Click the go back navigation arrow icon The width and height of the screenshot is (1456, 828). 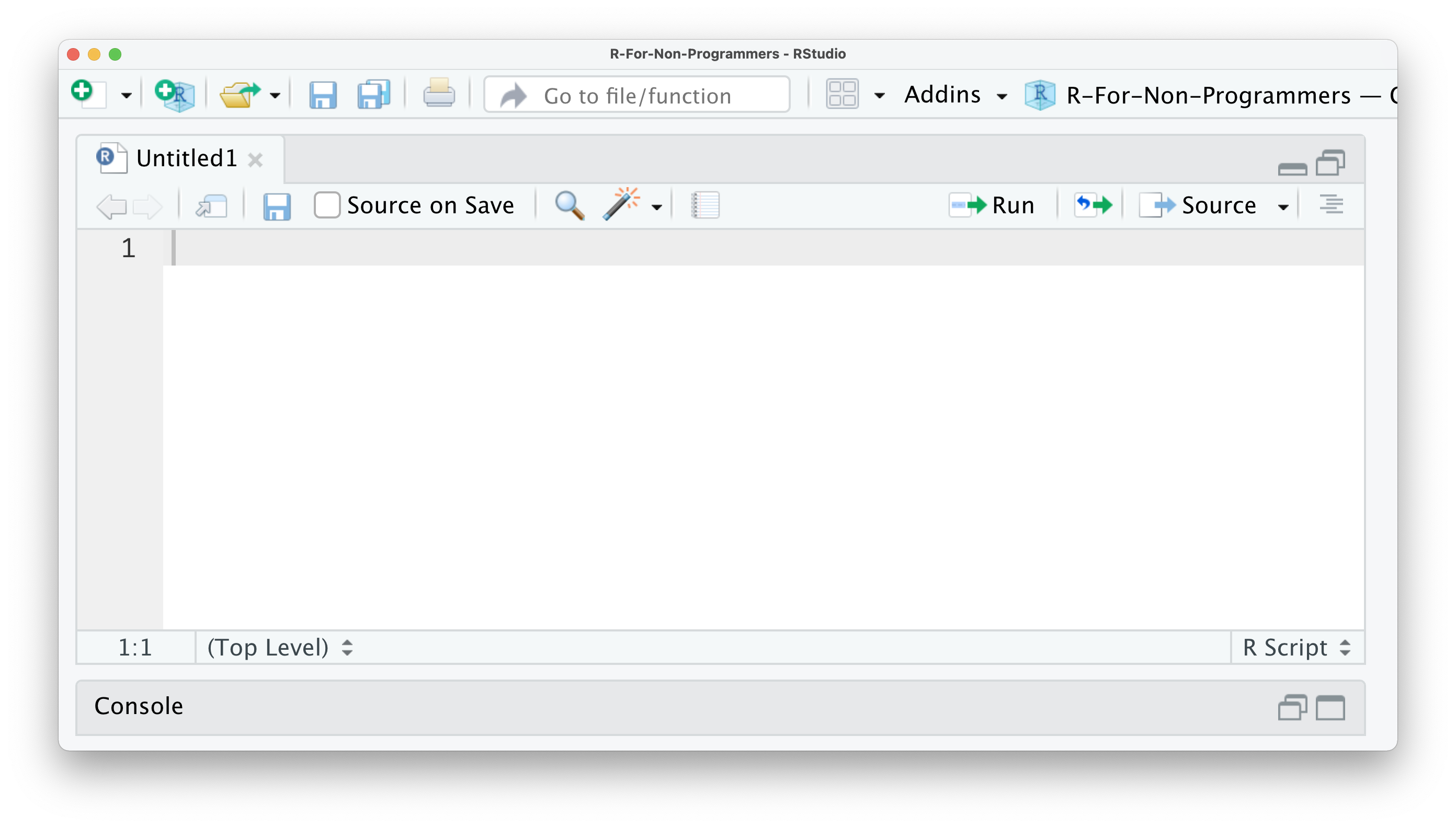point(110,206)
